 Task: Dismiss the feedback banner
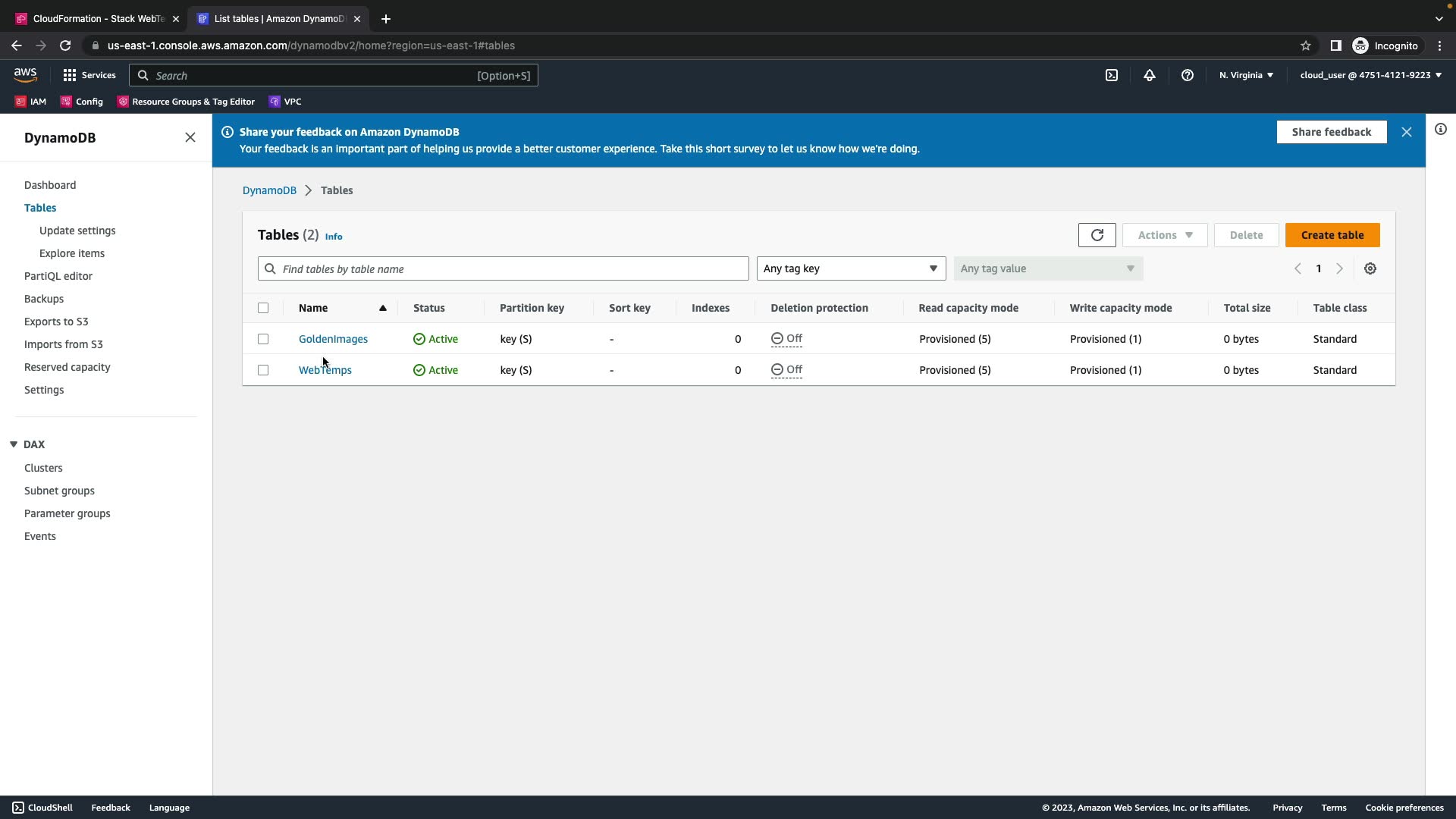point(1406,132)
